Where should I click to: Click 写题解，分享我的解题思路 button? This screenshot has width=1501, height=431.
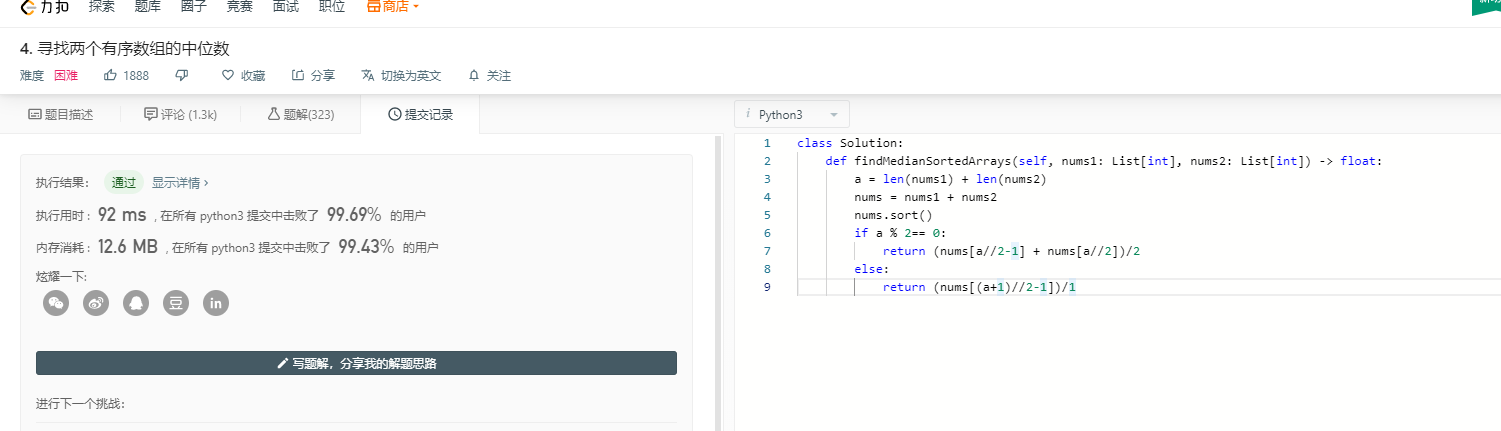[356, 363]
